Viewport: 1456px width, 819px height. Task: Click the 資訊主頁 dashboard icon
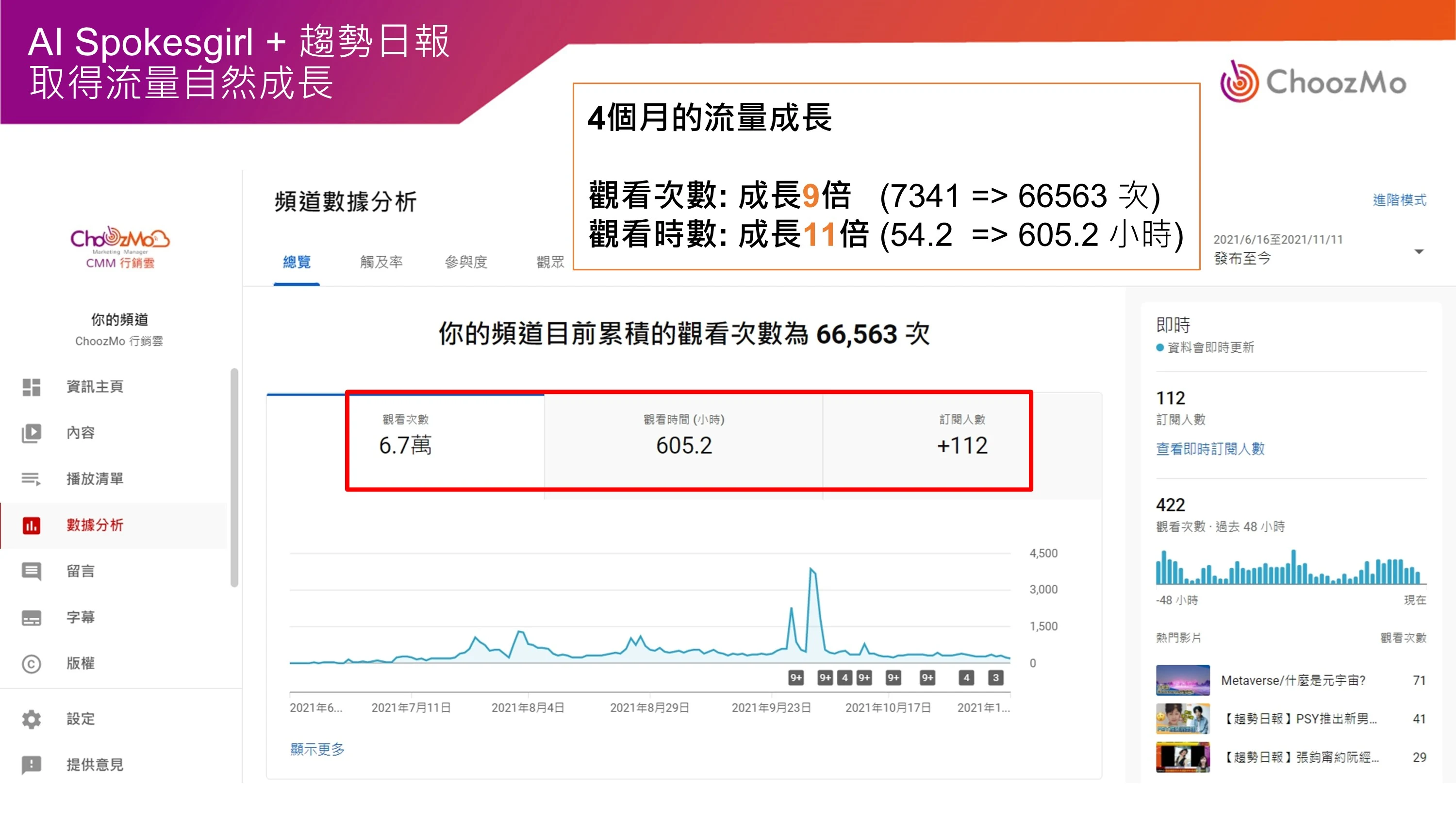pyautogui.click(x=31, y=387)
